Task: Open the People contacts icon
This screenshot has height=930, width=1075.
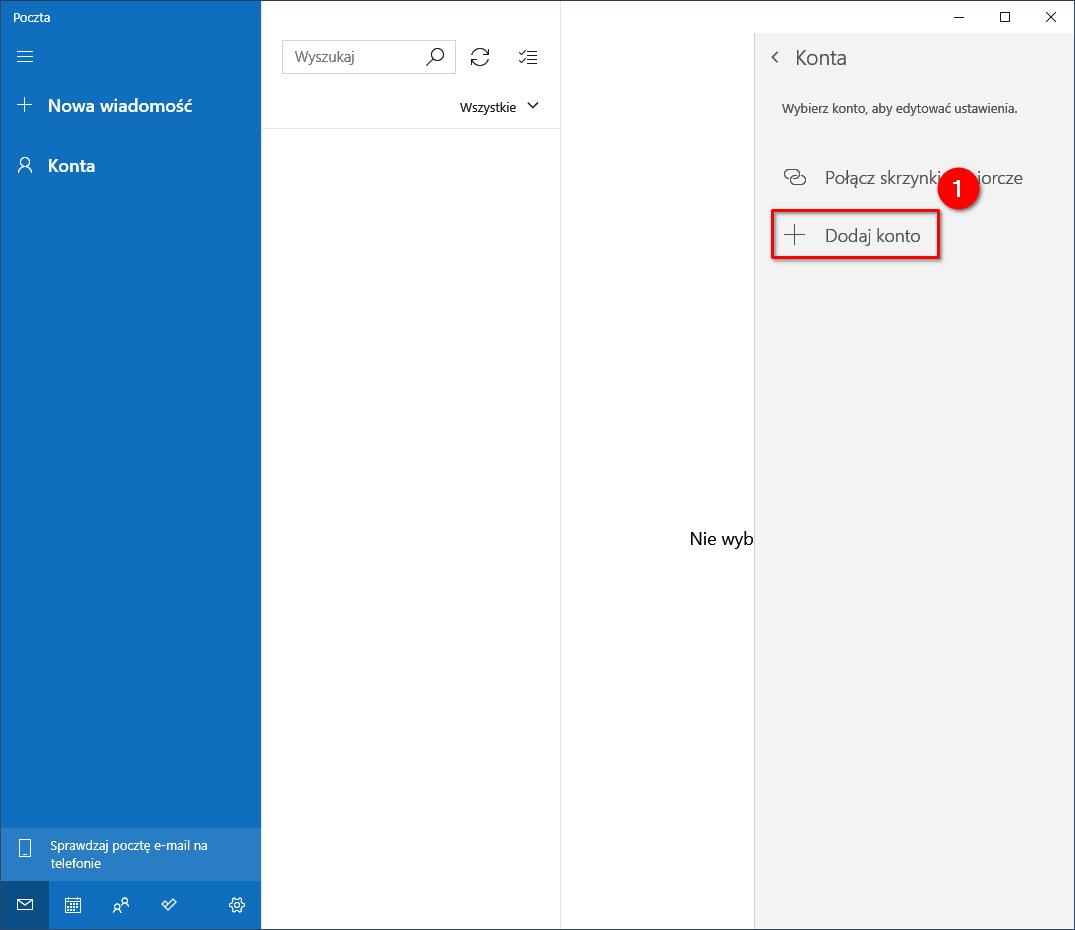Action: pyautogui.click(x=121, y=905)
